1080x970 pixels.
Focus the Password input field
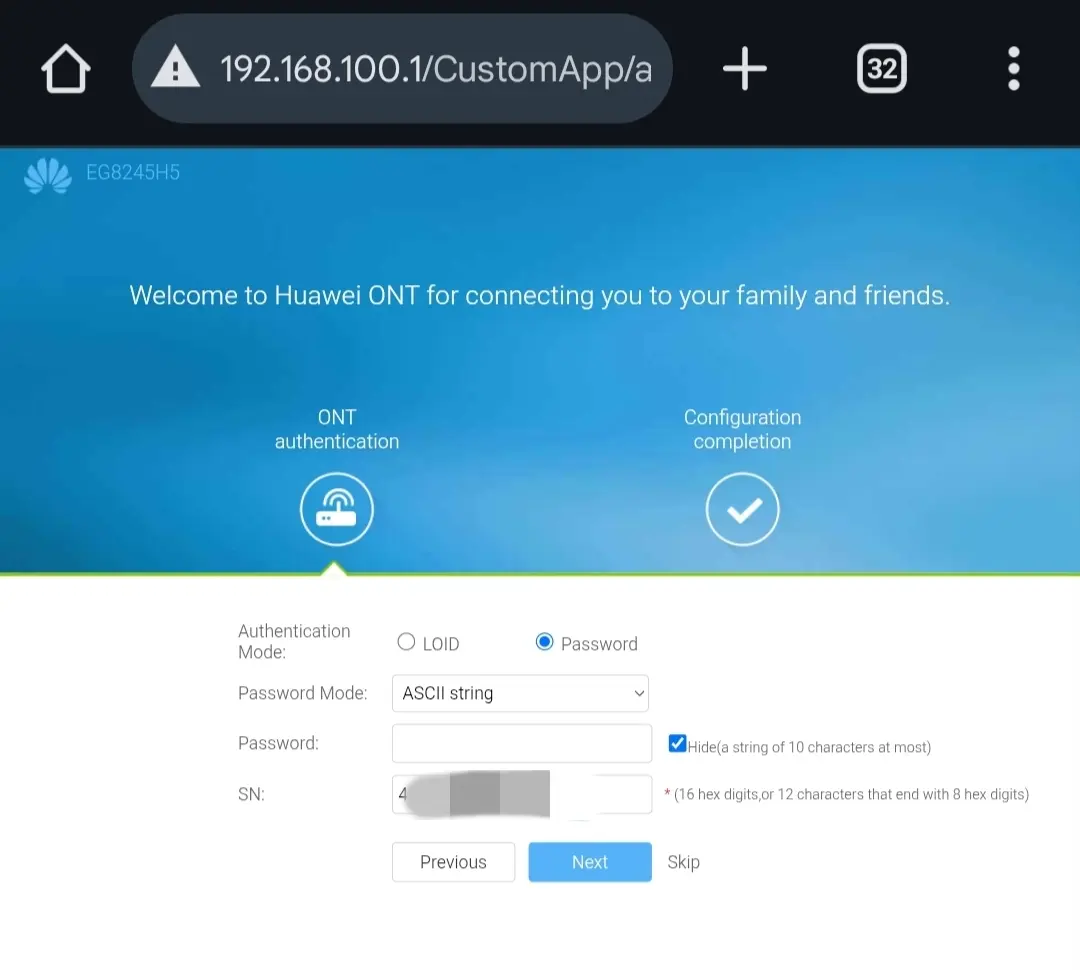[x=521, y=743]
